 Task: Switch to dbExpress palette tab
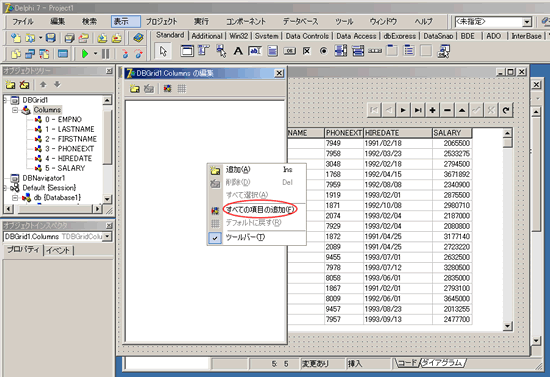point(400,36)
